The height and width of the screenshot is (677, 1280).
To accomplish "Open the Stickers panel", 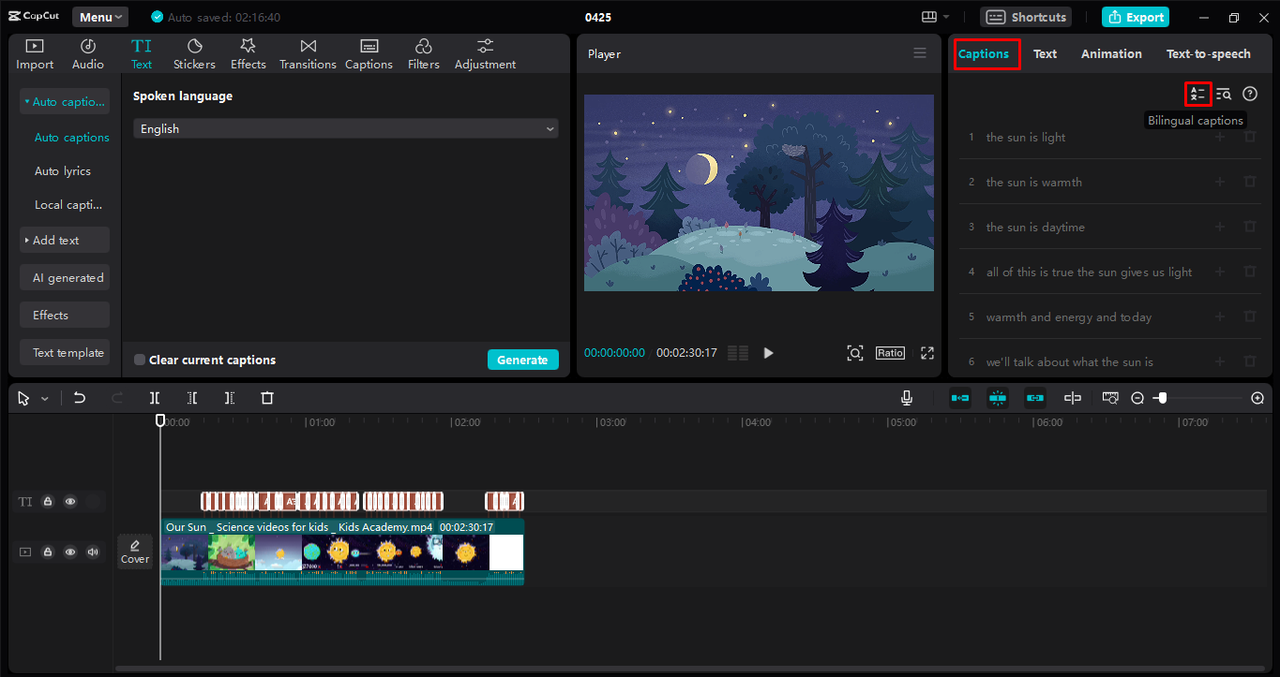I will pyautogui.click(x=194, y=54).
